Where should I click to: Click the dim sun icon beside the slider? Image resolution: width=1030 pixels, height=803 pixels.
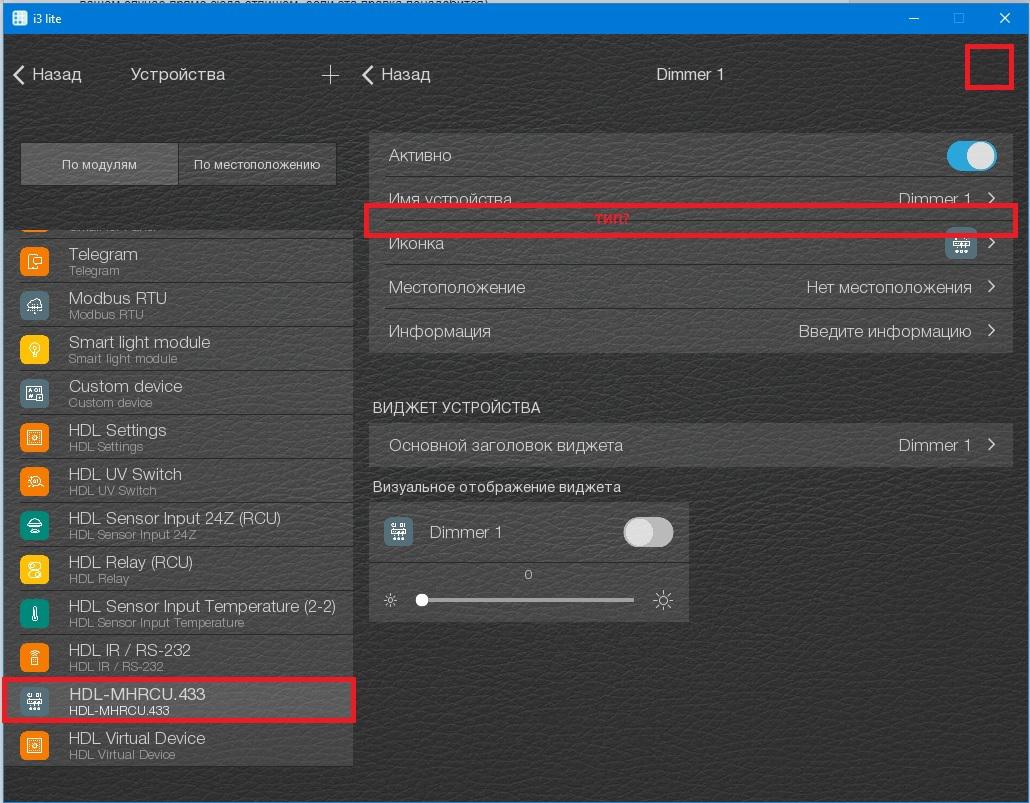pos(391,600)
